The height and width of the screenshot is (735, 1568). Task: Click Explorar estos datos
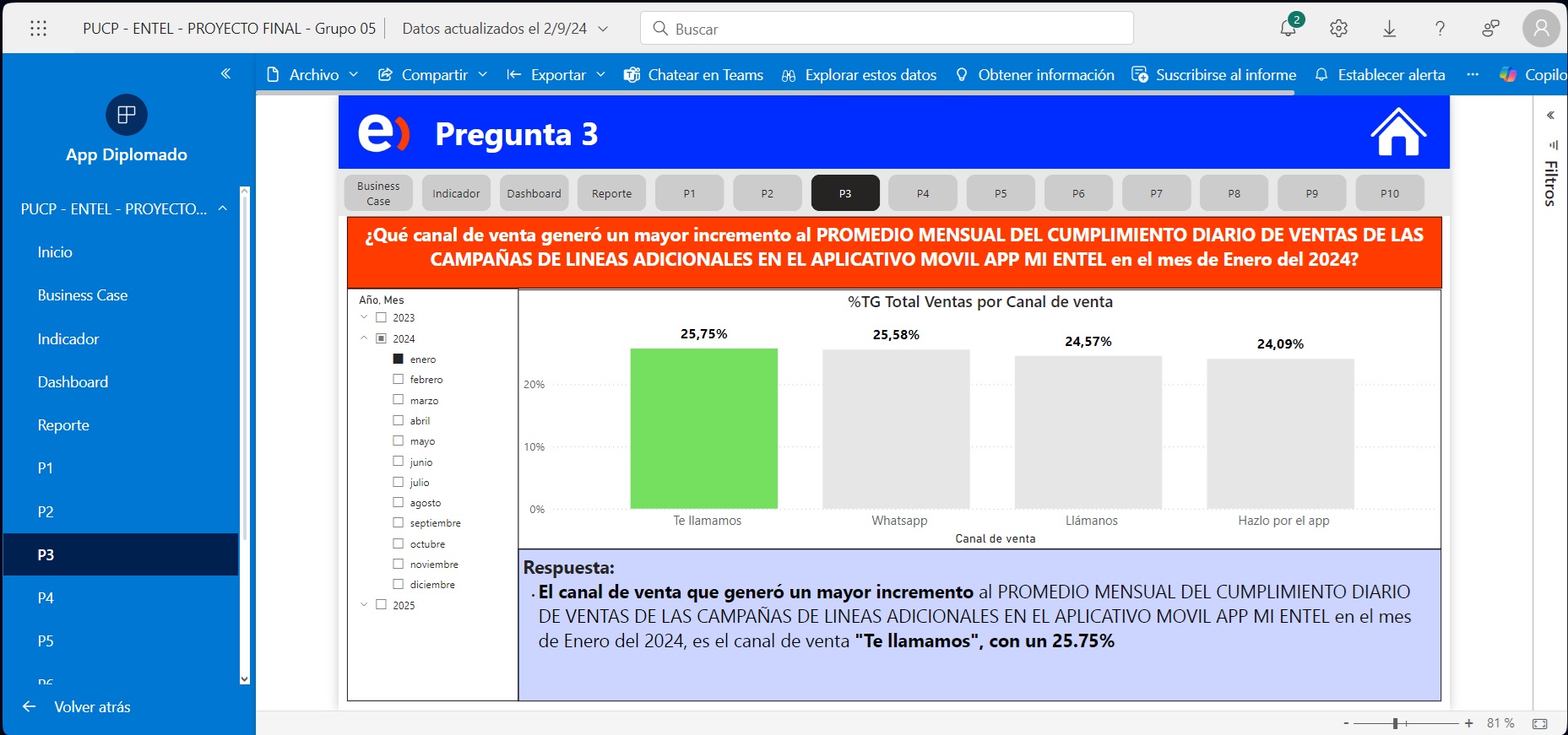pyautogui.click(x=859, y=74)
